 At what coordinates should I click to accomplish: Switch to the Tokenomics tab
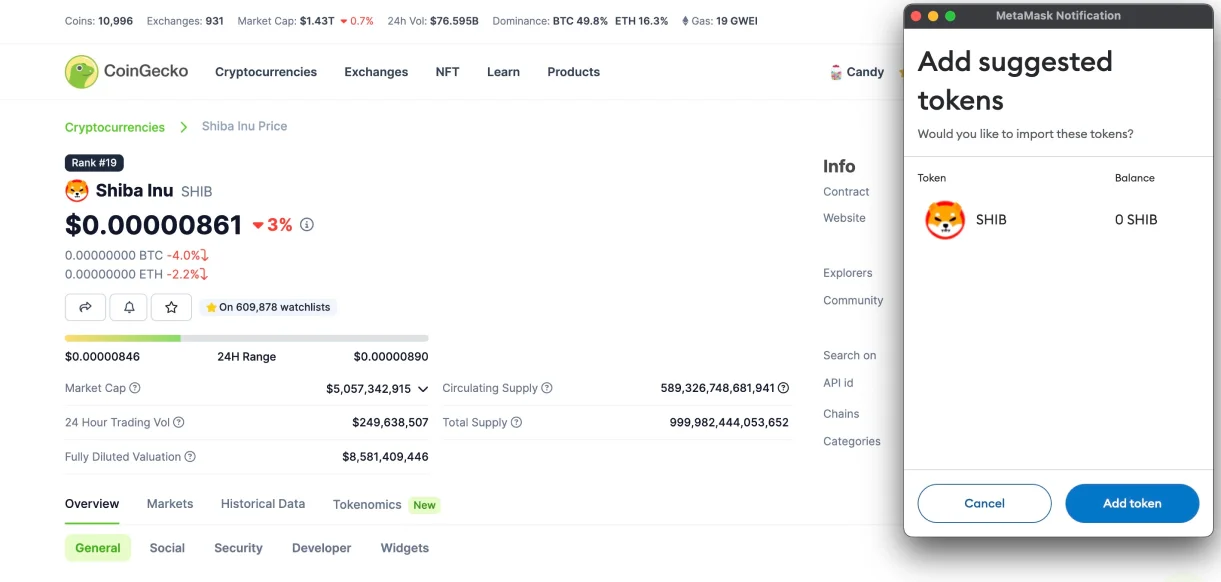pyautogui.click(x=367, y=505)
